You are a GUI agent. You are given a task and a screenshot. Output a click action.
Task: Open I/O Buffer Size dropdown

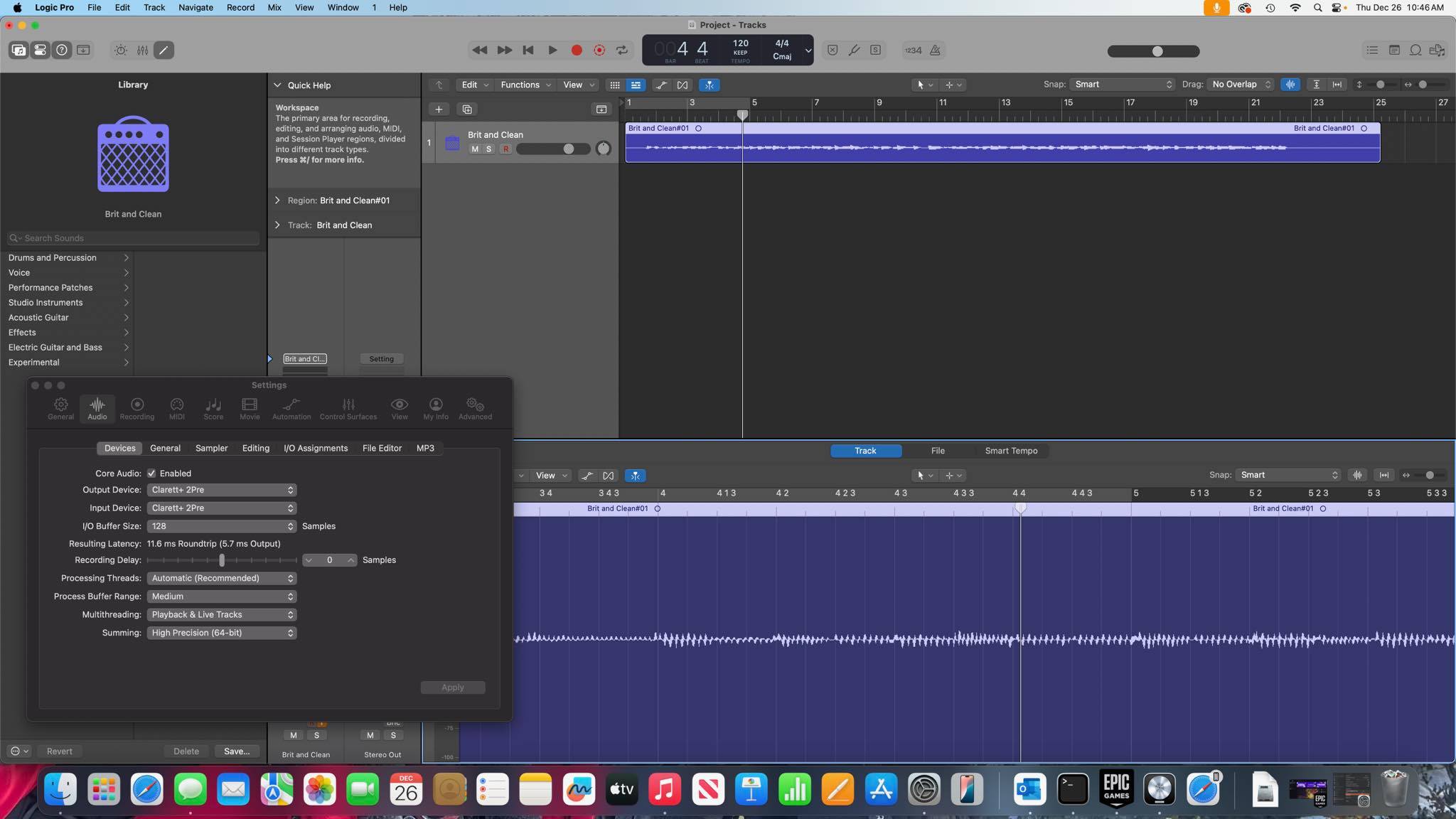(x=222, y=527)
